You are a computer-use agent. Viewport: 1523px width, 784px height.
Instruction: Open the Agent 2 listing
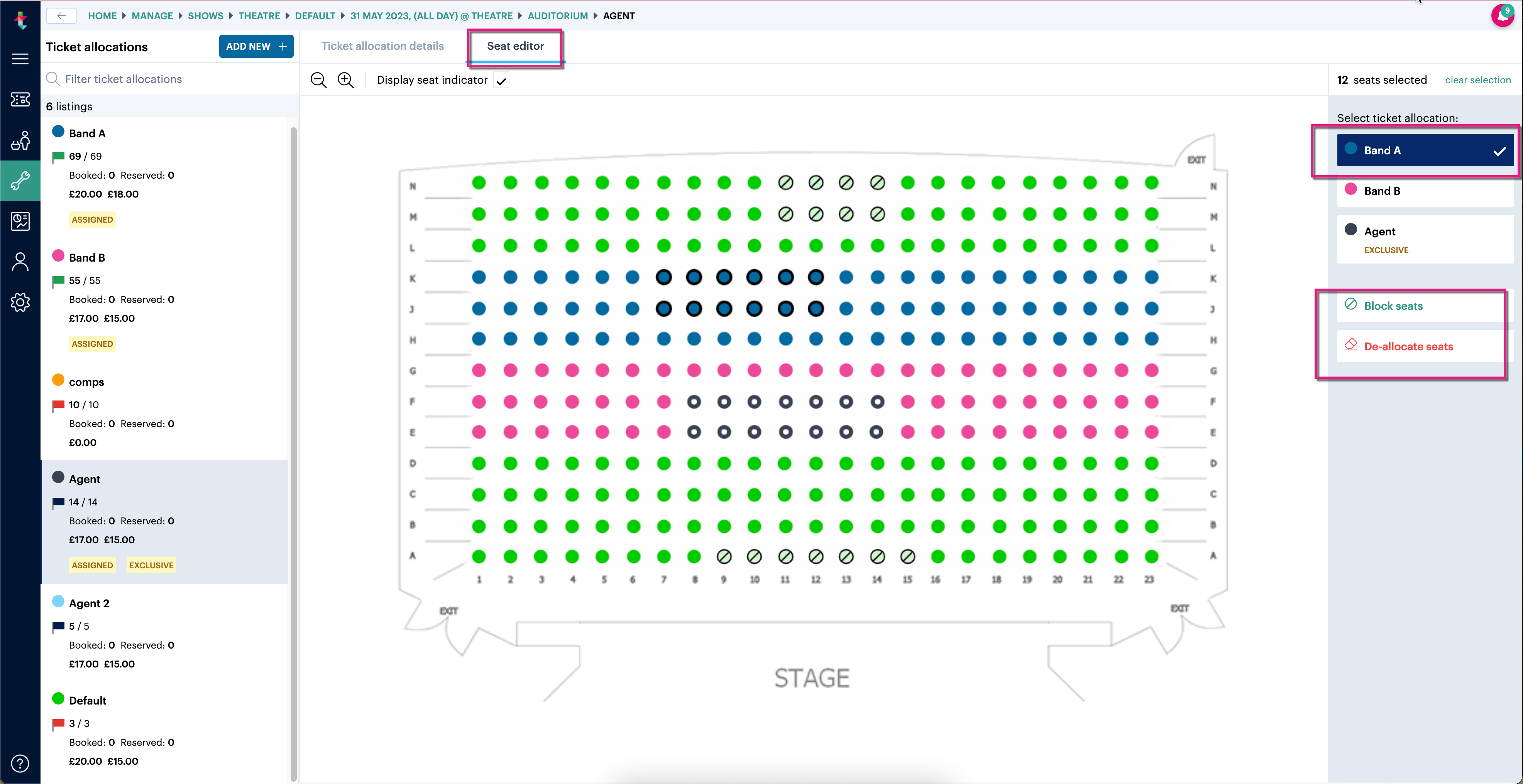(164, 633)
